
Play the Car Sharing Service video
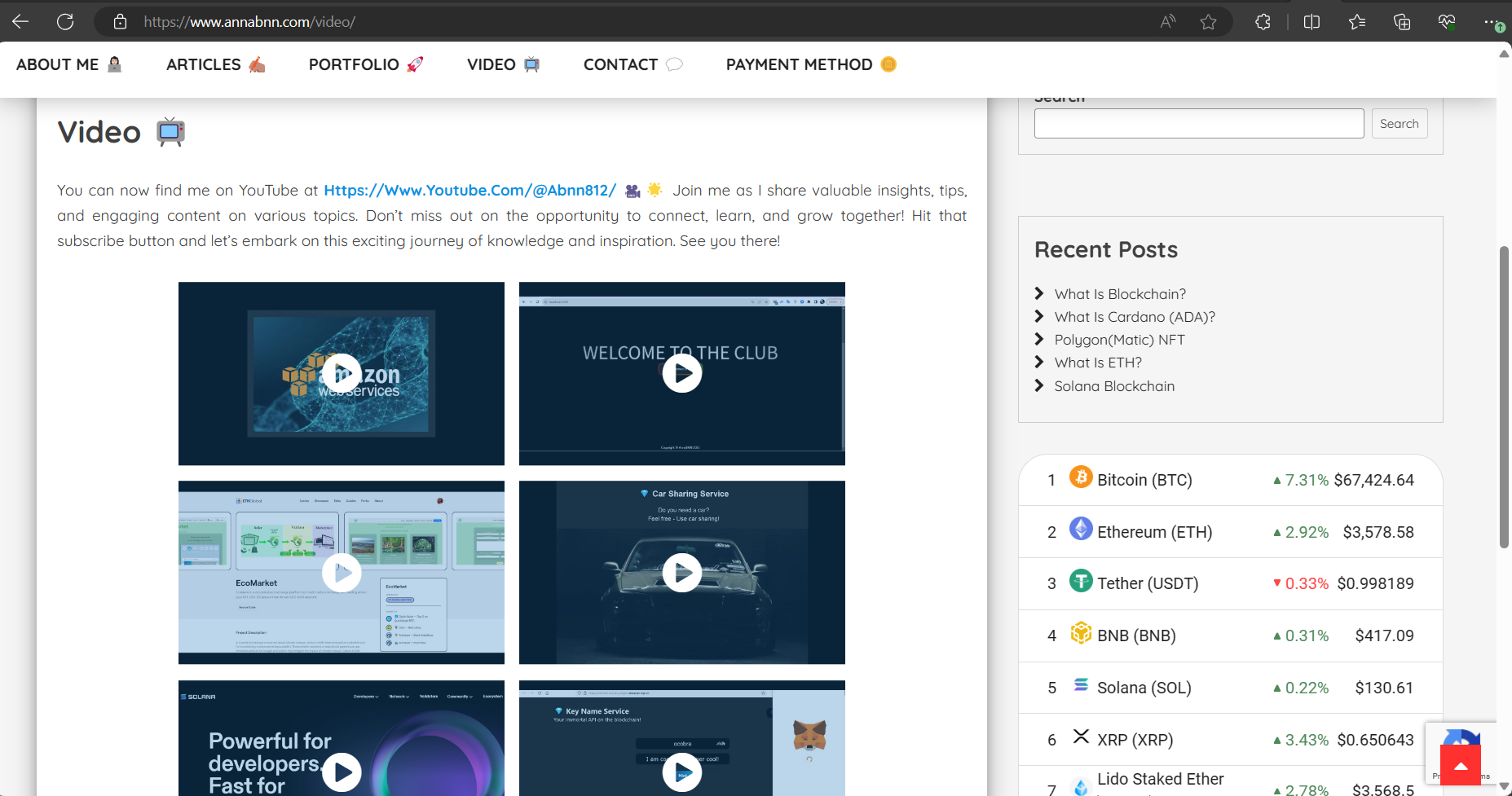click(x=682, y=573)
